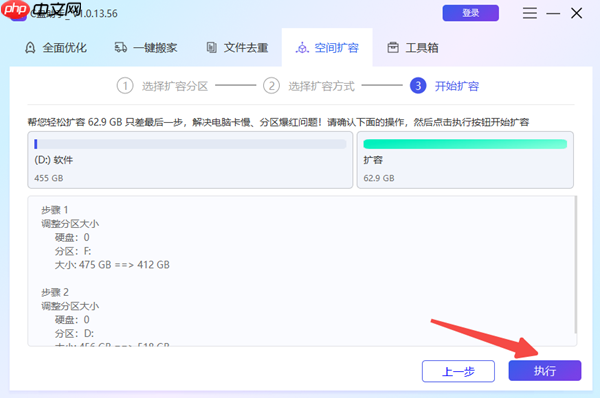
Task: Open the 工具箱 tab
Action: [413, 48]
